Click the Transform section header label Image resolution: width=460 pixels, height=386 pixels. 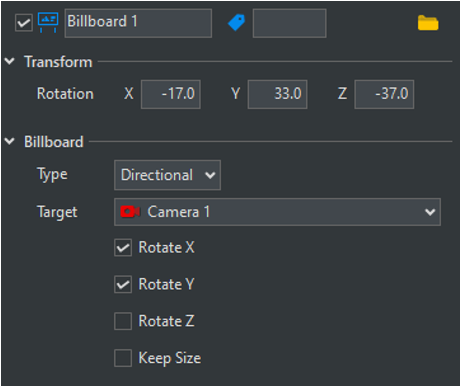click(x=58, y=62)
